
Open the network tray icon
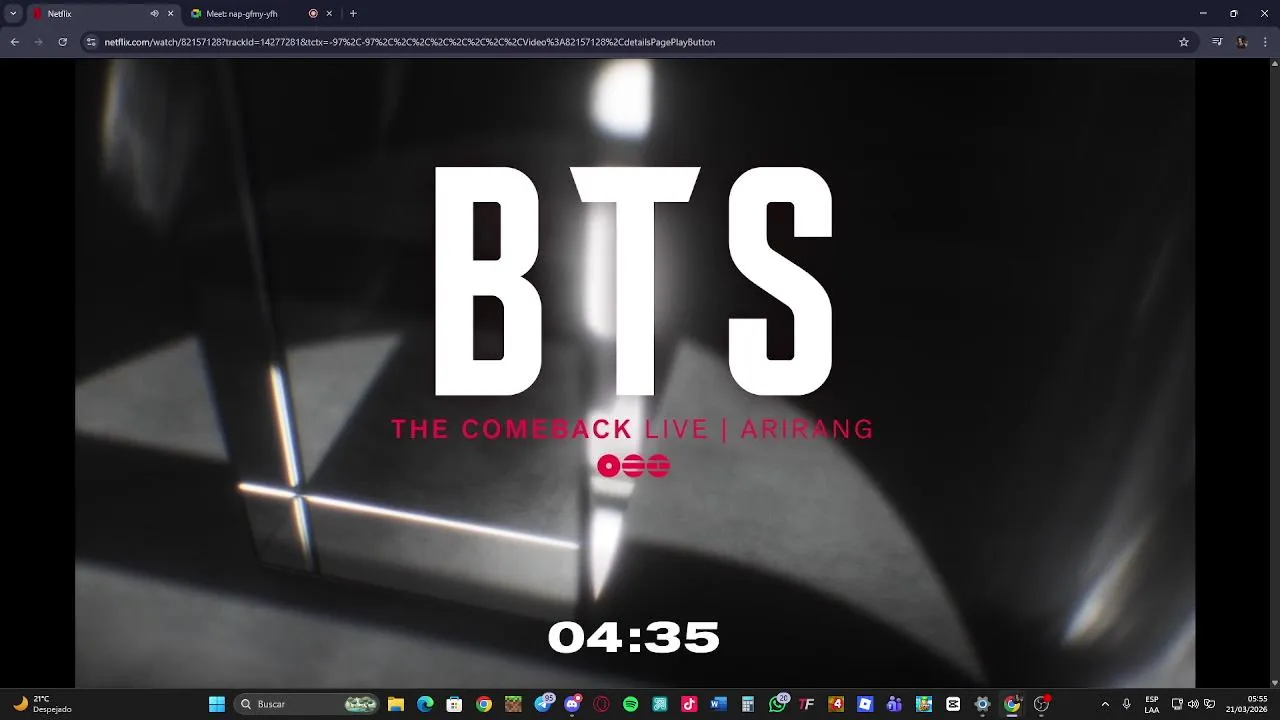click(x=1177, y=704)
